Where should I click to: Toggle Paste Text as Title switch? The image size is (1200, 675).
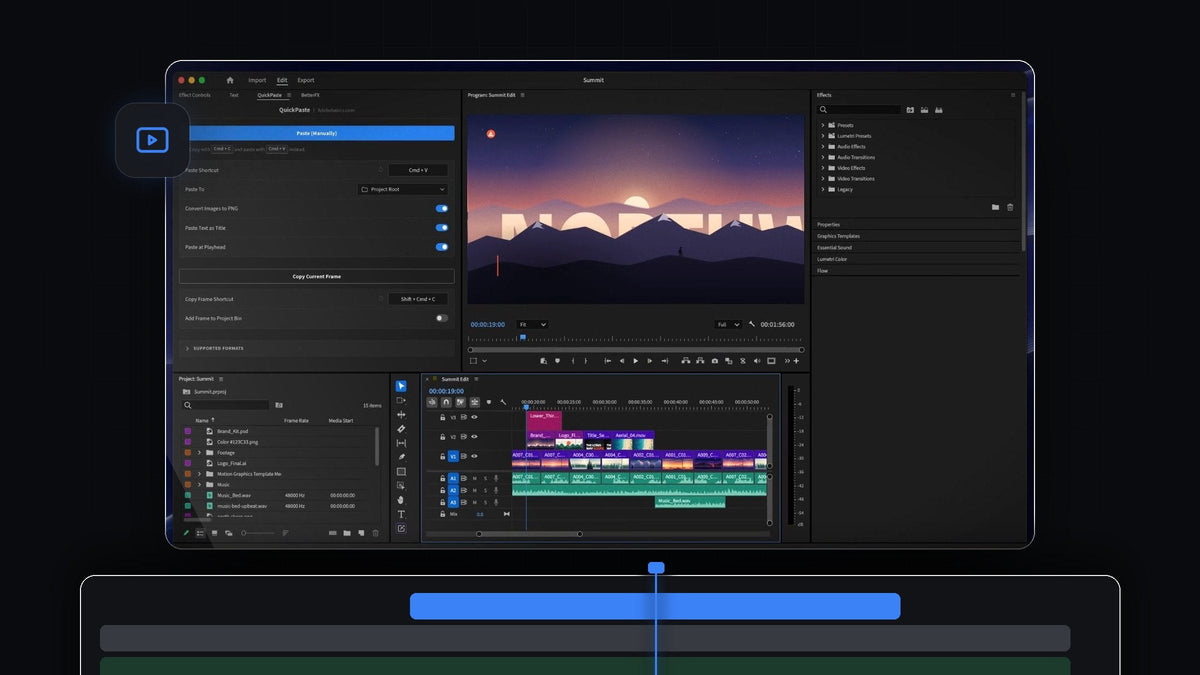coord(442,228)
